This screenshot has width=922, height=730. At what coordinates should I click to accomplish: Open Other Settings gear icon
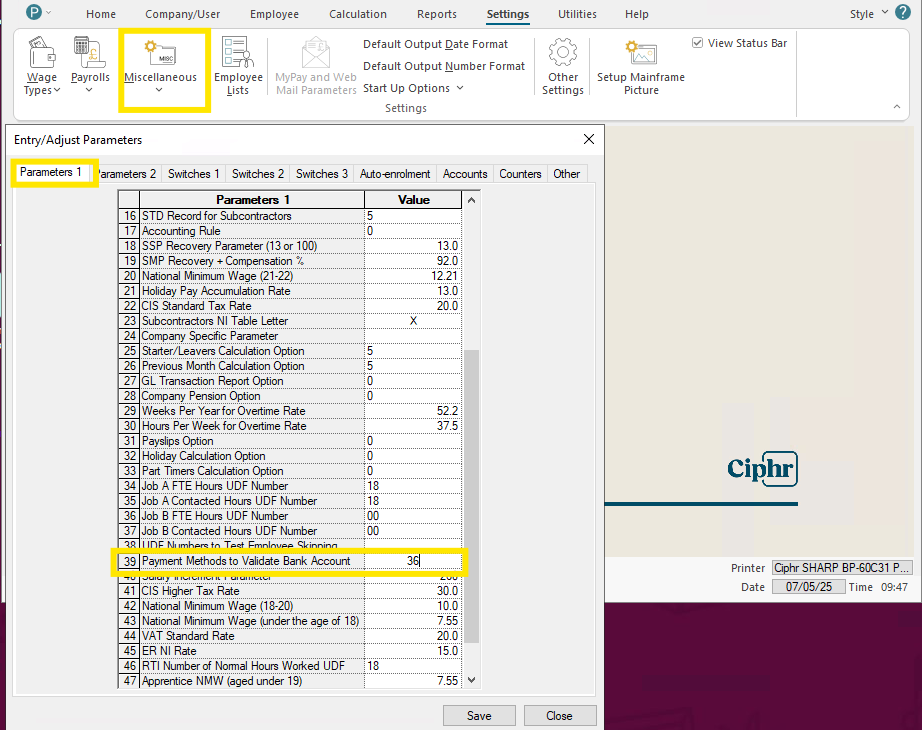563,53
